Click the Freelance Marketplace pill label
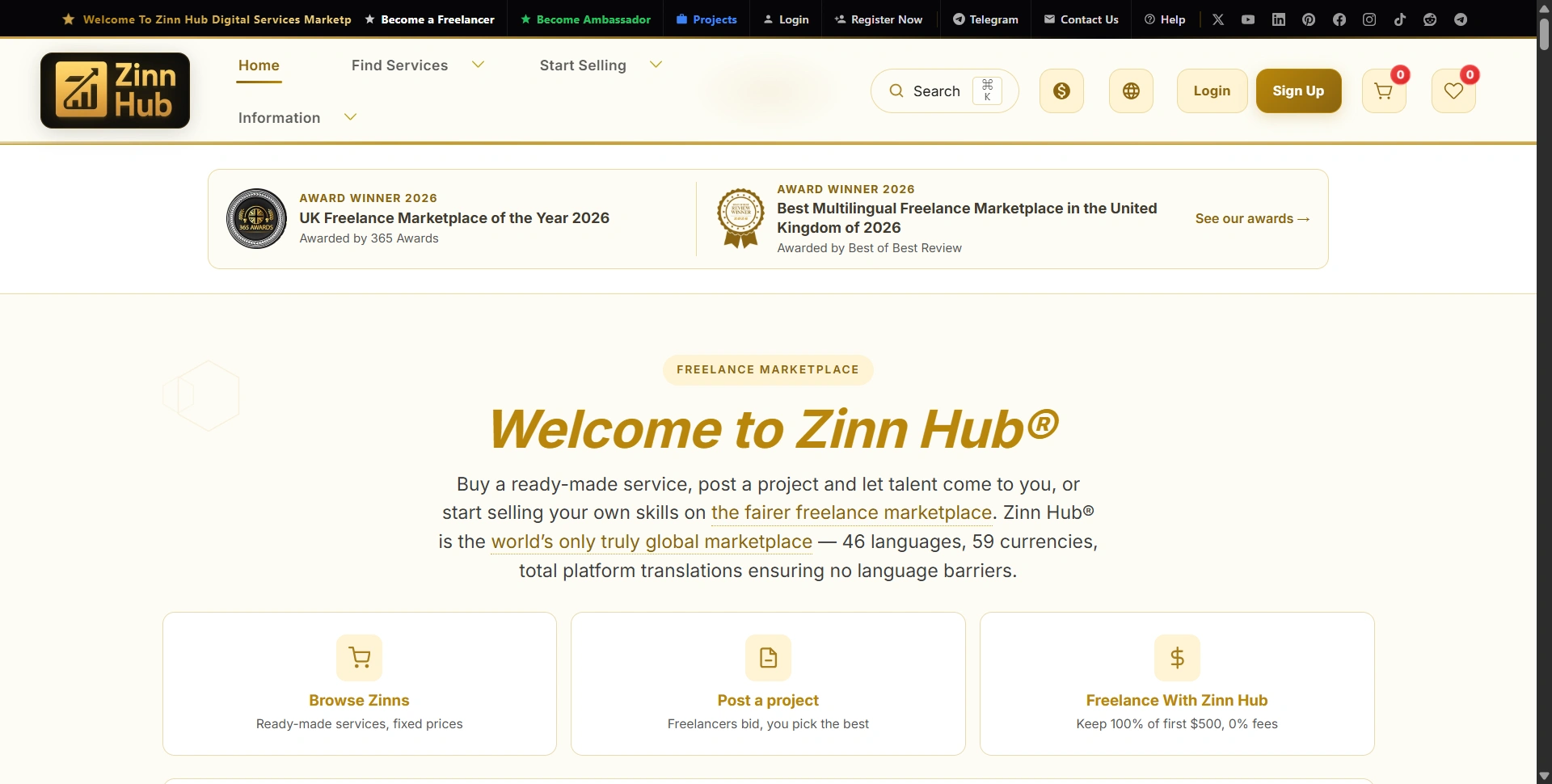Screen dimensions: 1552x784 [768, 369]
